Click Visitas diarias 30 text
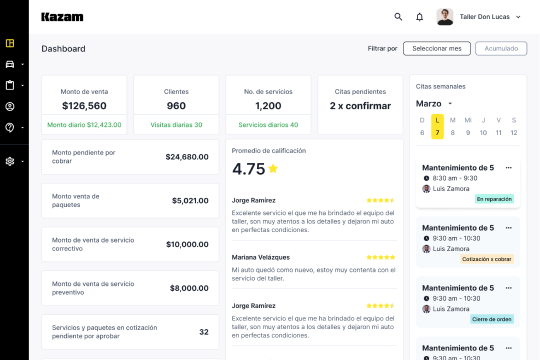The width and height of the screenshot is (540, 360). tap(176, 125)
